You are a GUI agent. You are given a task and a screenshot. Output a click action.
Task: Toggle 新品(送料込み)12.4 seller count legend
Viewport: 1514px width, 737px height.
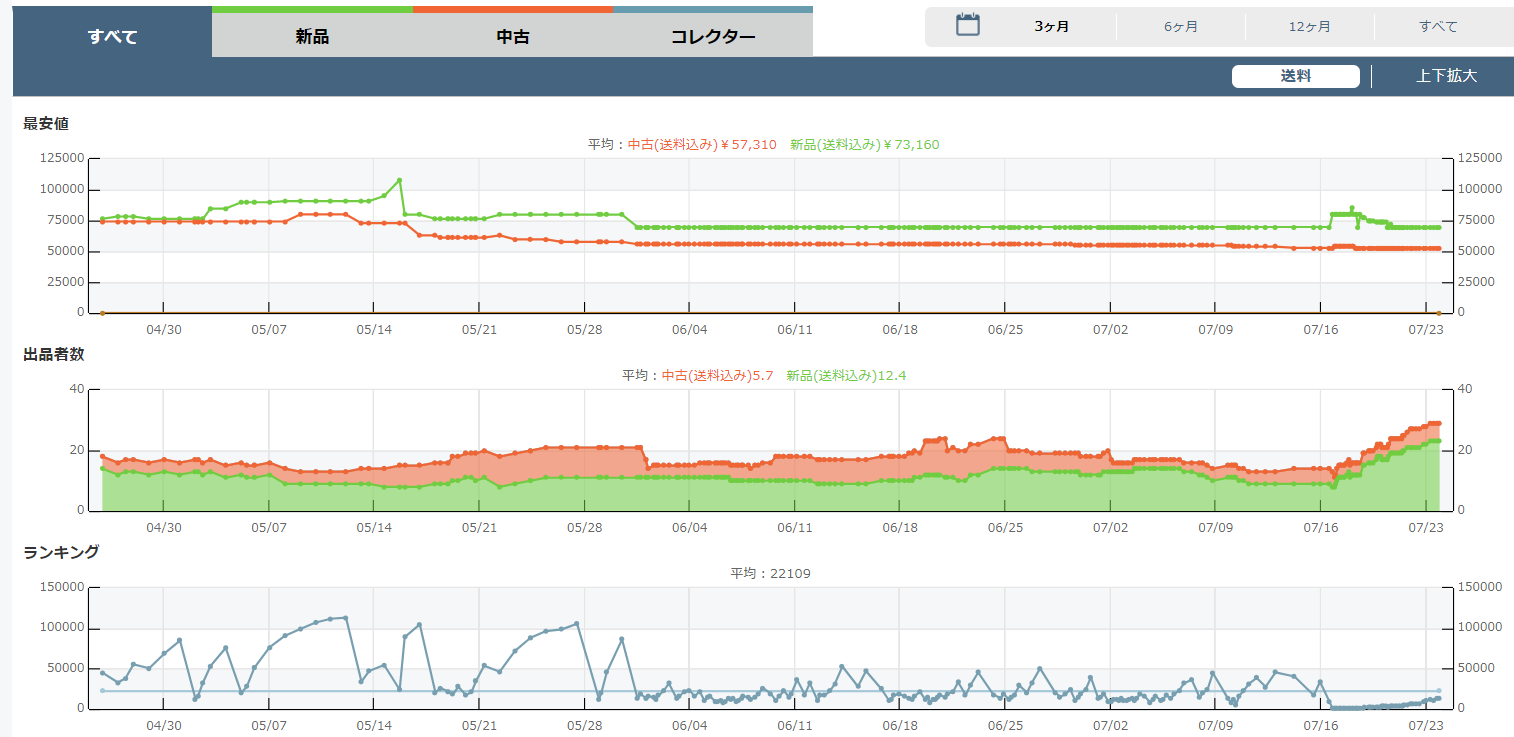[846, 376]
